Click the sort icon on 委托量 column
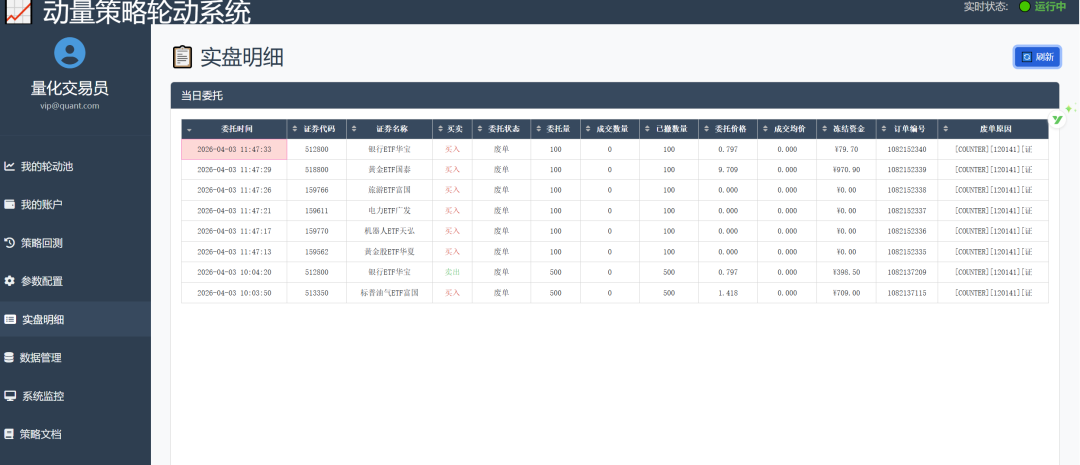Viewport: 1080px width, 465px height. pyautogui.click(x=539, y=129)
